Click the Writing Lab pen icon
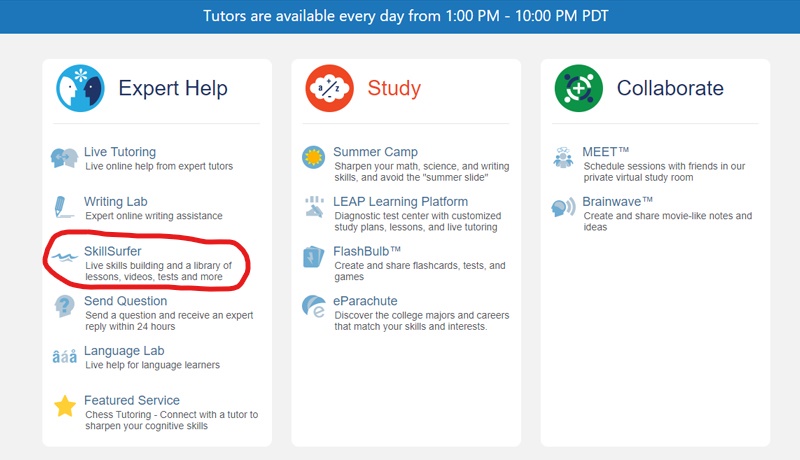This screenshot has height=460, width=800. tap(65, 207)
